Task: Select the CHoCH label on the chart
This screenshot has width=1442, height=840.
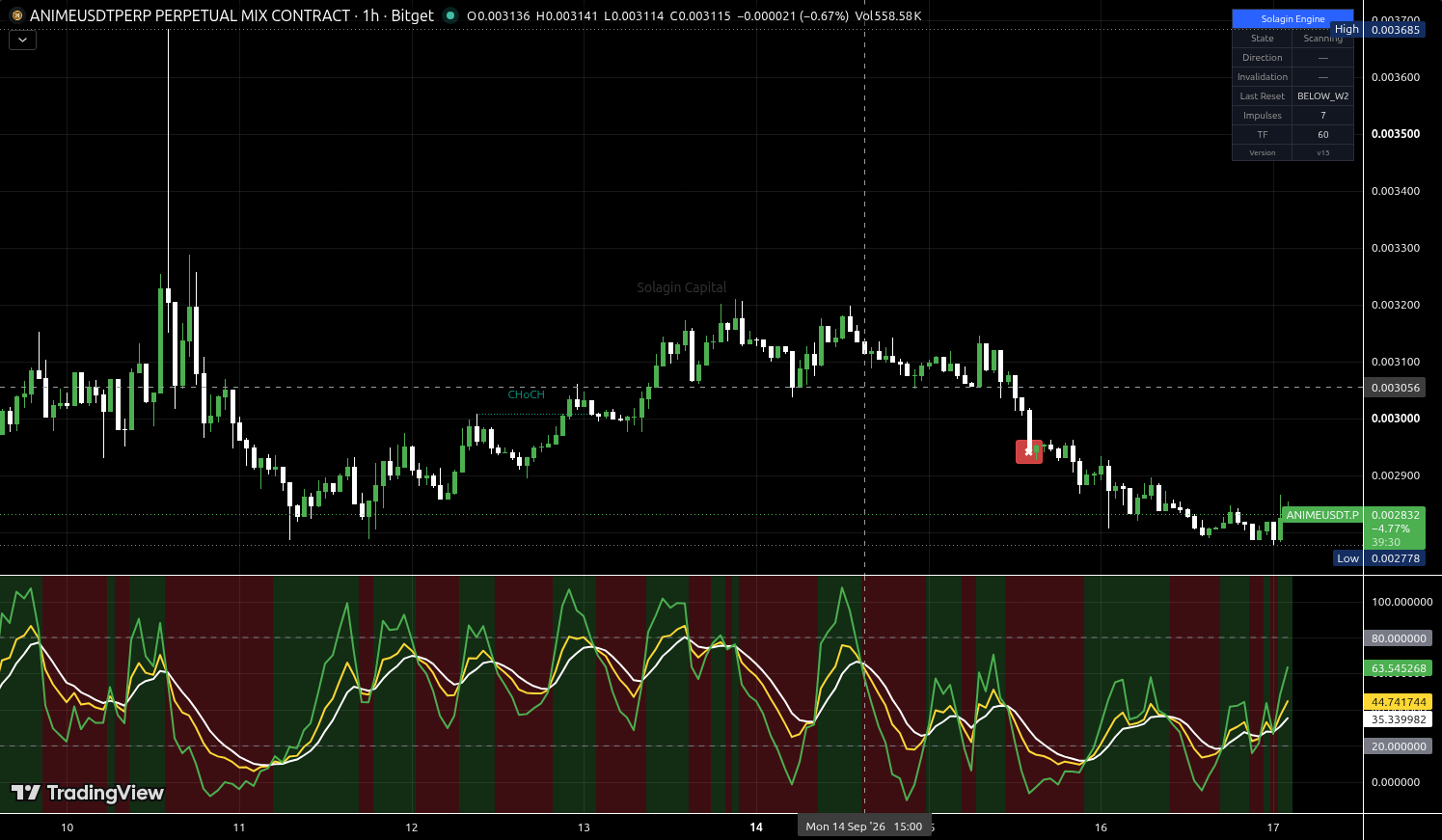Action: (527, 394)
